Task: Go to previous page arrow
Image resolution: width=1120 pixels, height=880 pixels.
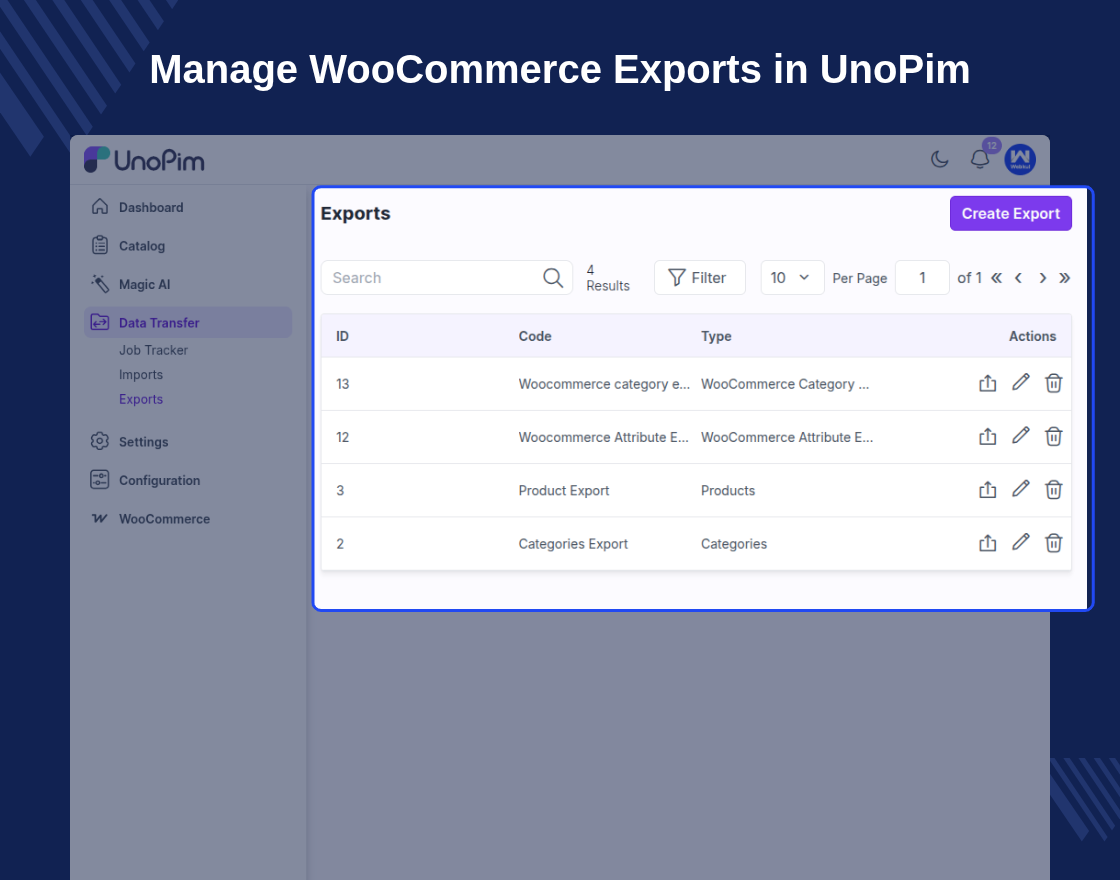Action: coord(1019,278)
